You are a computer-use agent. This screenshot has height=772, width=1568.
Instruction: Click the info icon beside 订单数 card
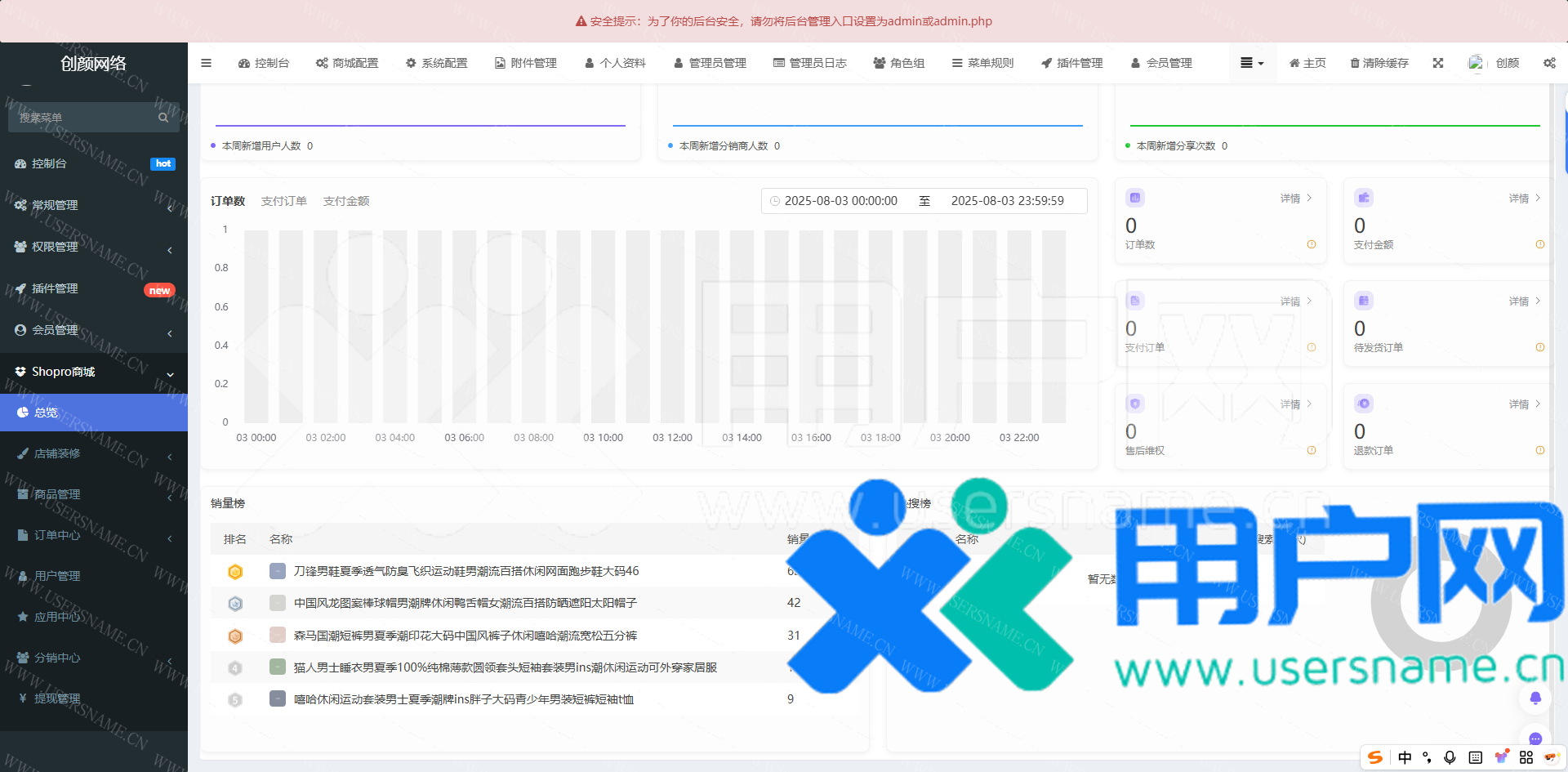[1312, 244]
